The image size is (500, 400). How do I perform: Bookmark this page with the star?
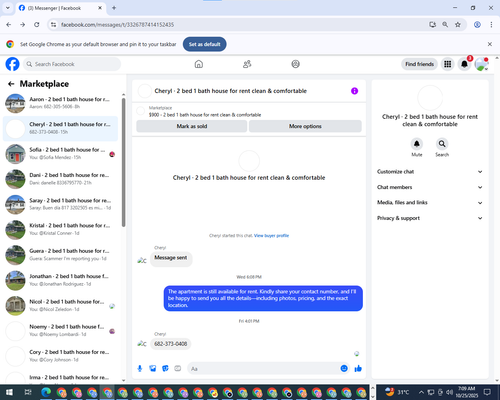458,25
